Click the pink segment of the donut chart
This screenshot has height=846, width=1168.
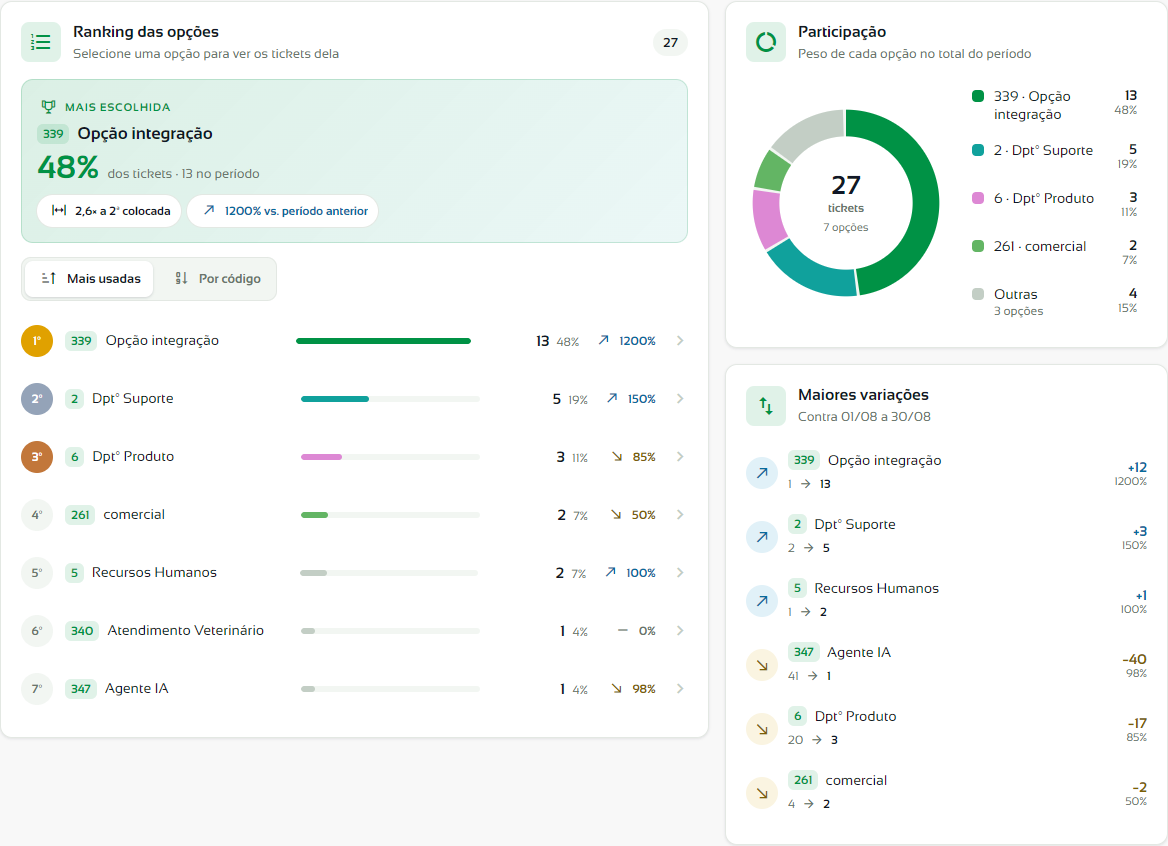tap(767, 217)
